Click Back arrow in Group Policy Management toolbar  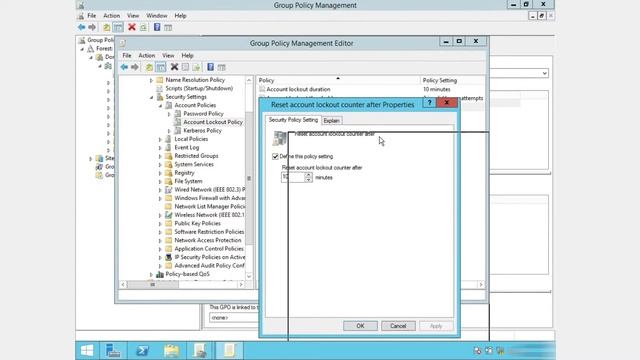[82, 27]
